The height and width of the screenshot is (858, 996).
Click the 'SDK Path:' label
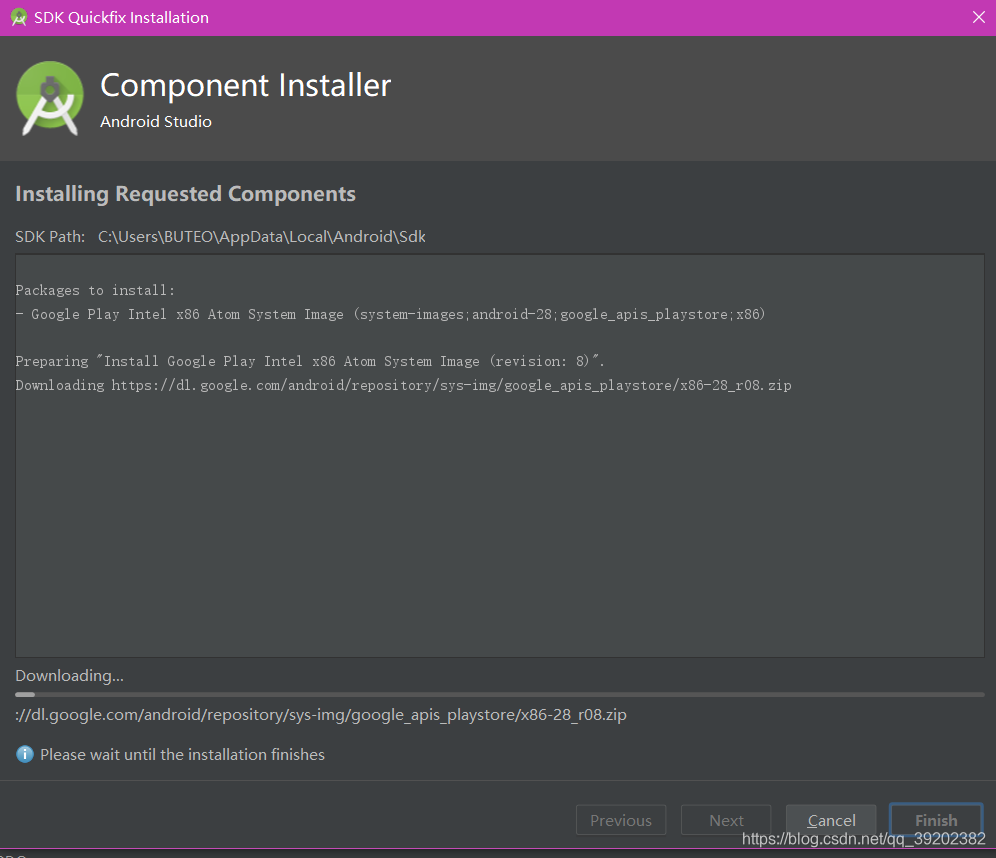pyautogui.click(x=50, y=236)
